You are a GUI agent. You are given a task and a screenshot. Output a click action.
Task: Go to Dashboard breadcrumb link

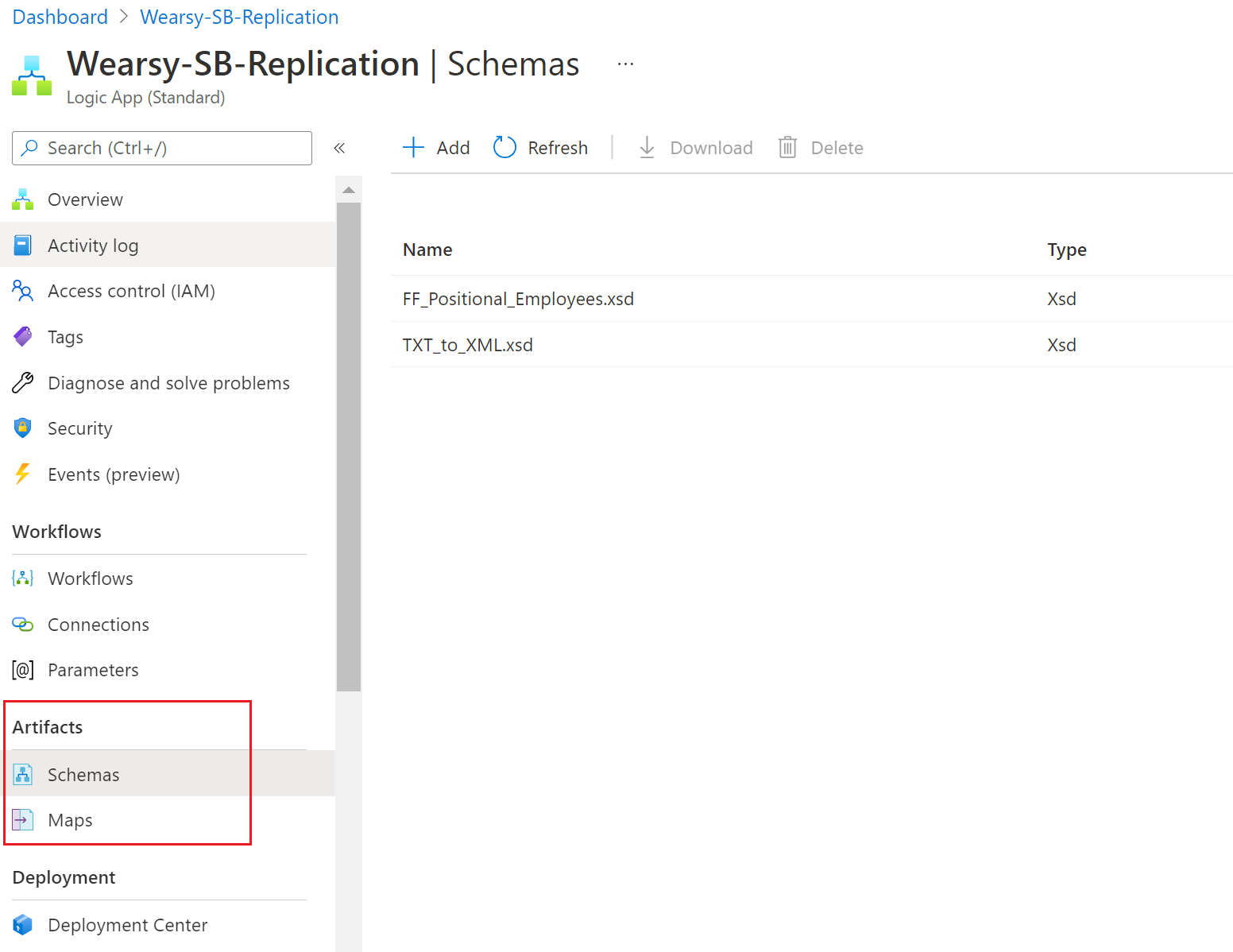coord(60,17)
